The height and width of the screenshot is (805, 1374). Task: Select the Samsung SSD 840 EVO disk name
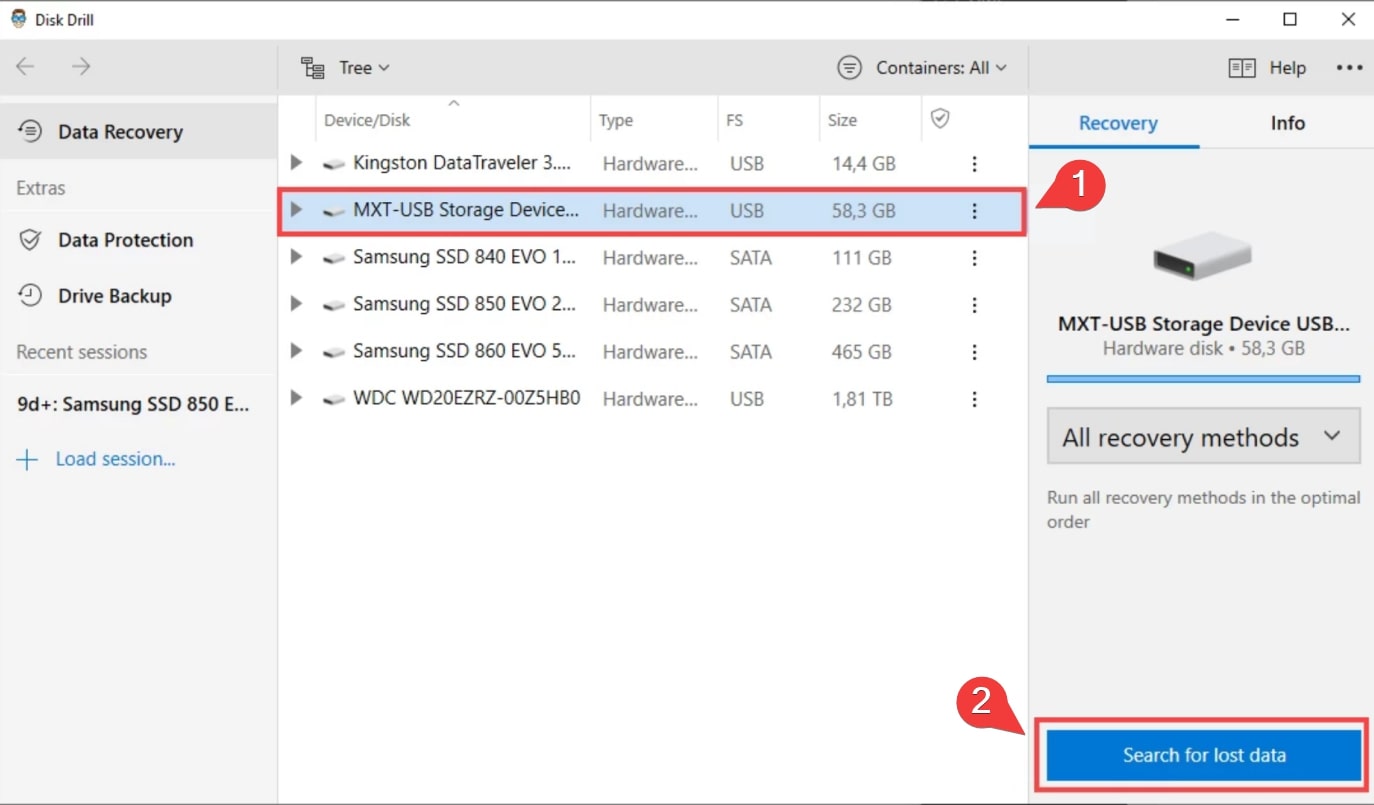coord(465,257)
